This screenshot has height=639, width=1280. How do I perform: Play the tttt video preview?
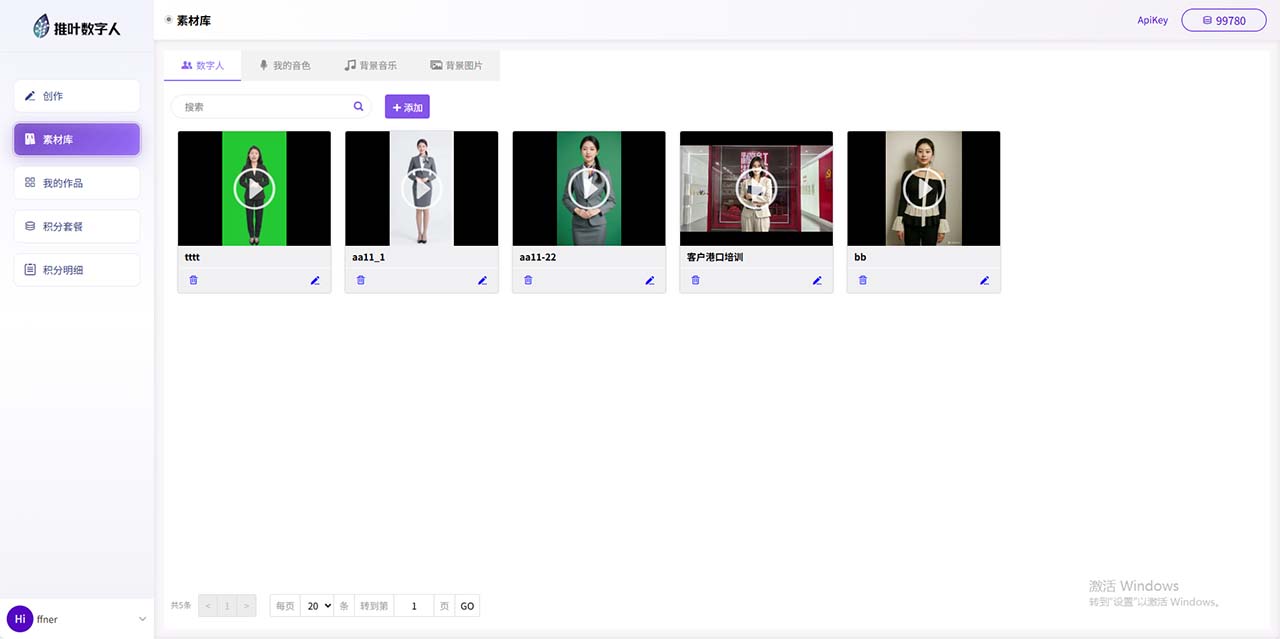tap(254, 188)
